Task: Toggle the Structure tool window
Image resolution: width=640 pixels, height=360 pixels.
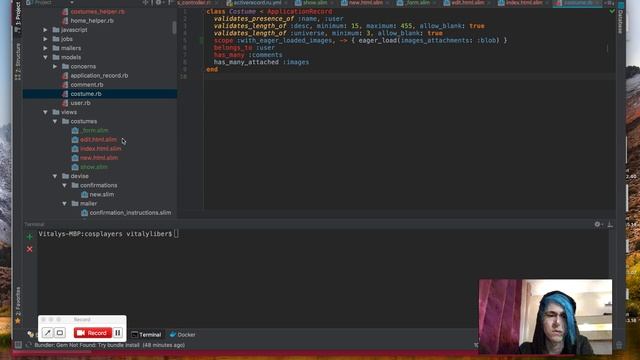Action: tap(18, 61)
